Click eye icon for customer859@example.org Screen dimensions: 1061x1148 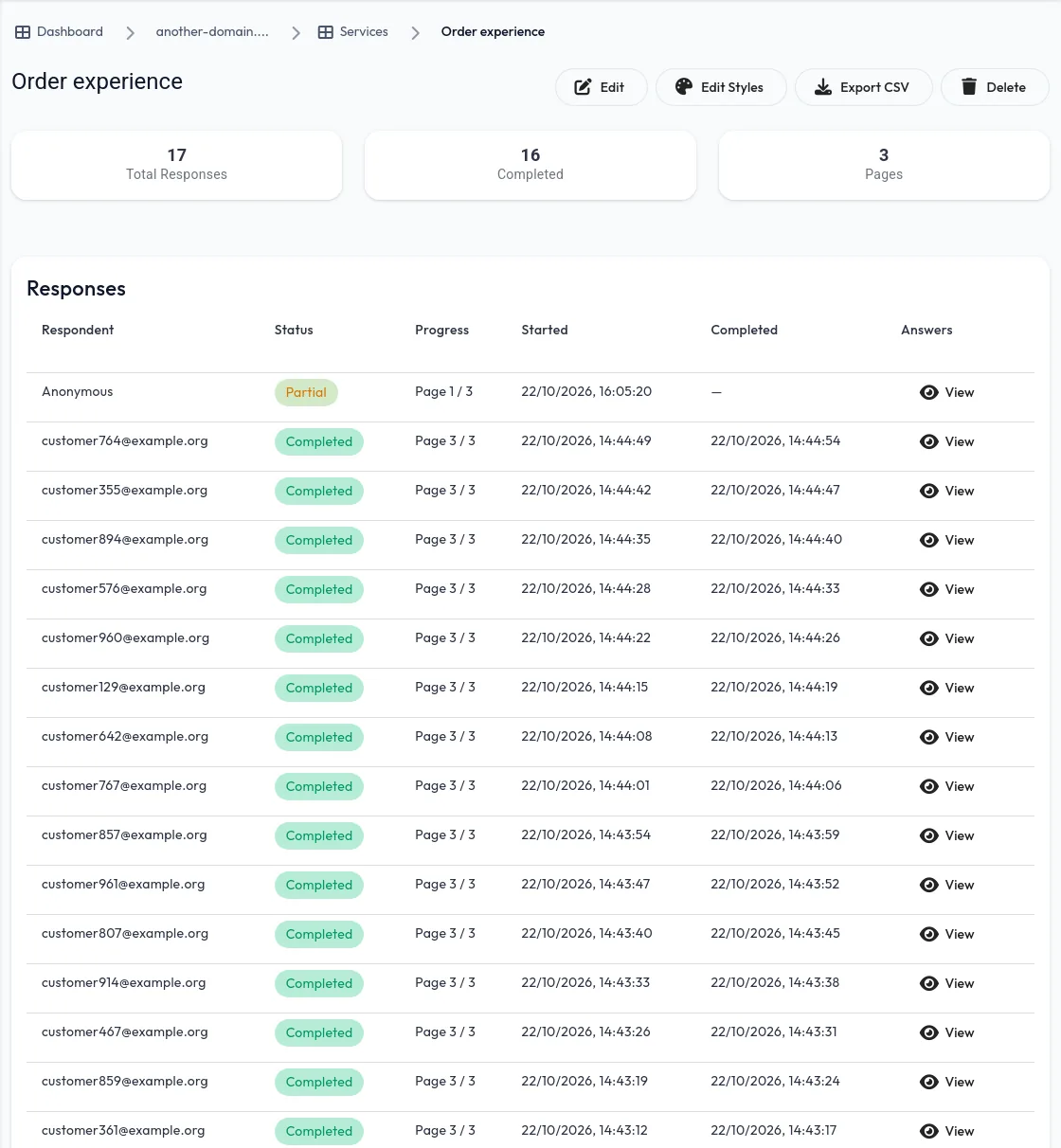coord(929,1082)
